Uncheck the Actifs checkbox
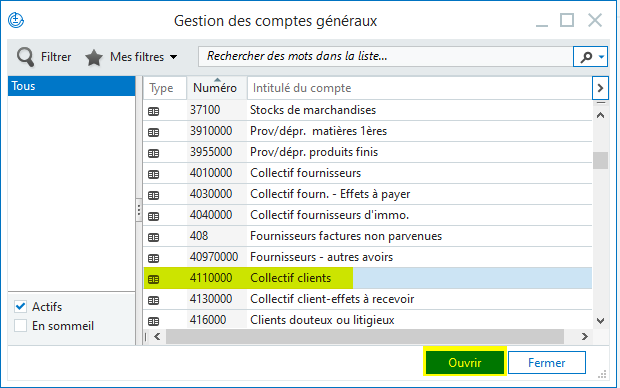Viewport: 620px width, 388px height. point(21,307)
